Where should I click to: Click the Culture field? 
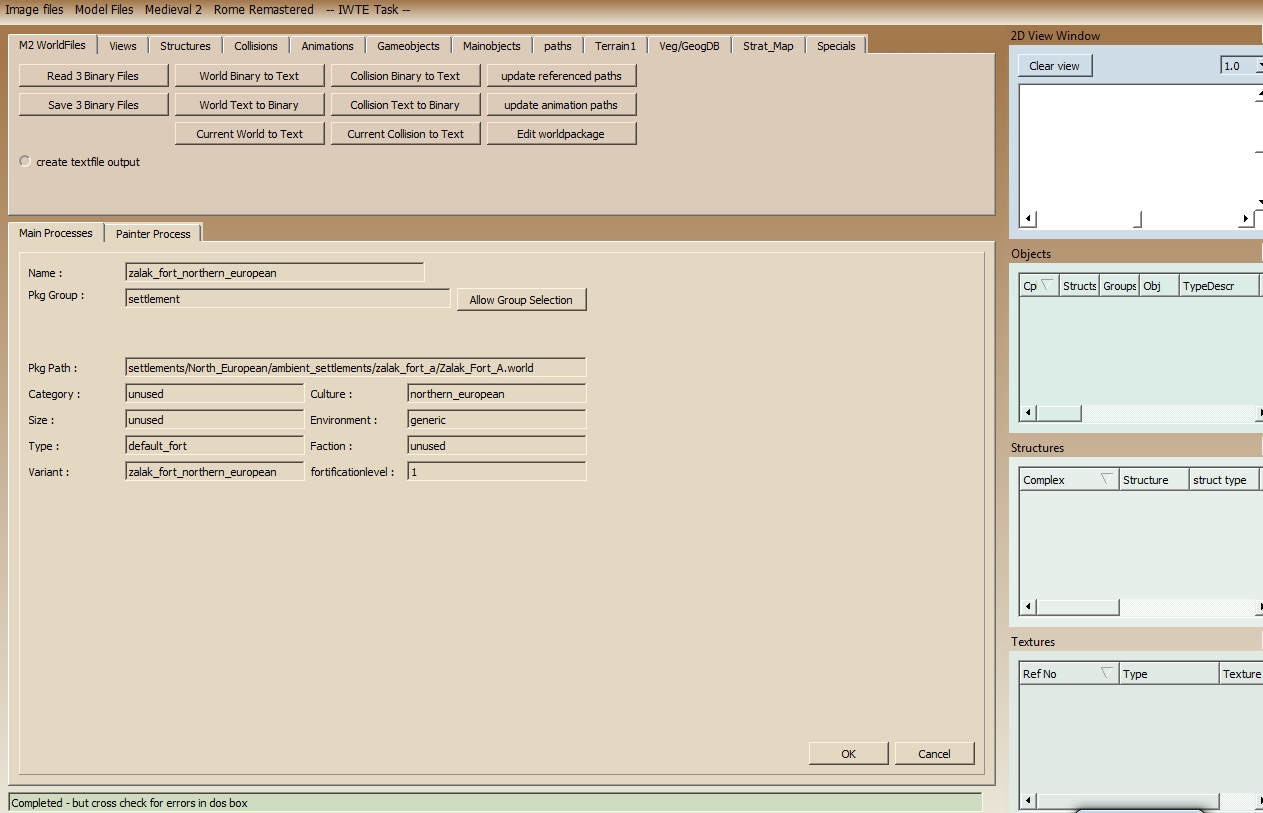click(497, 394)
